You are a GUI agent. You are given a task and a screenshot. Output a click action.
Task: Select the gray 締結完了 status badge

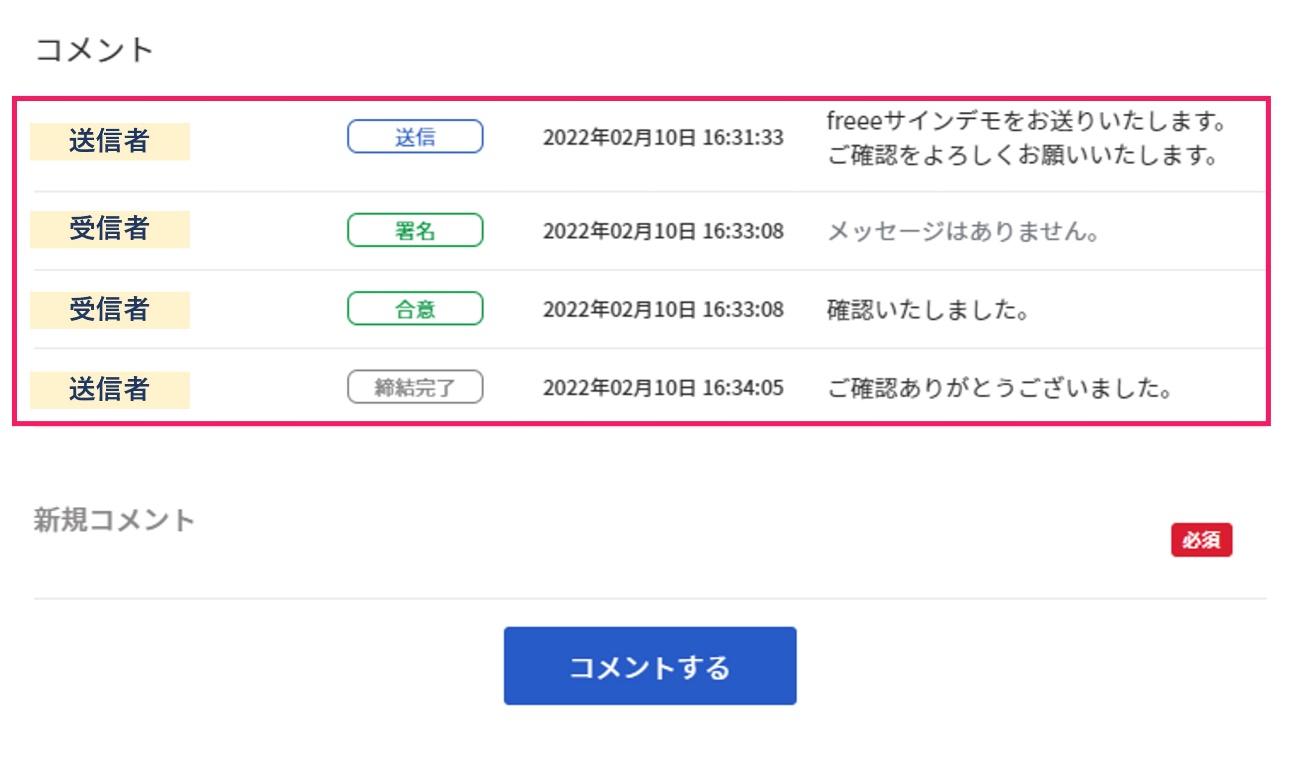point(415,387)
